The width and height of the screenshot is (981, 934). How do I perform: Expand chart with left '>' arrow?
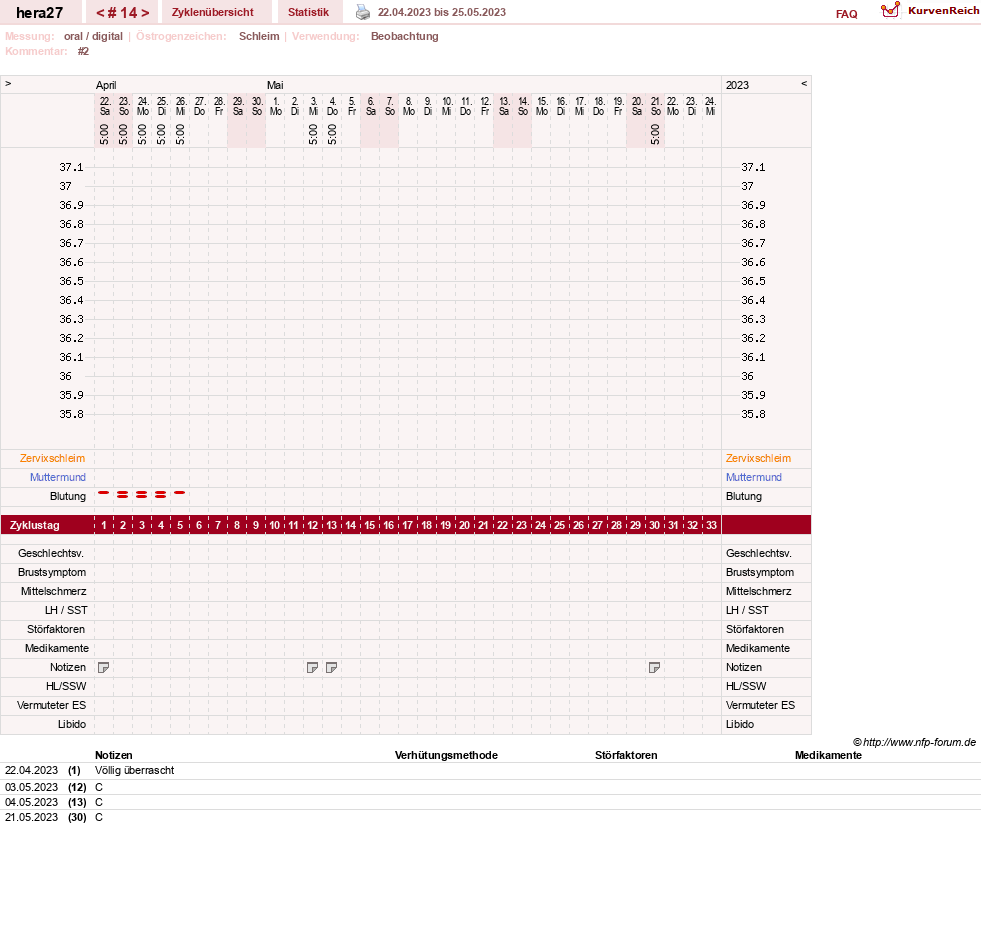[8, 83]
